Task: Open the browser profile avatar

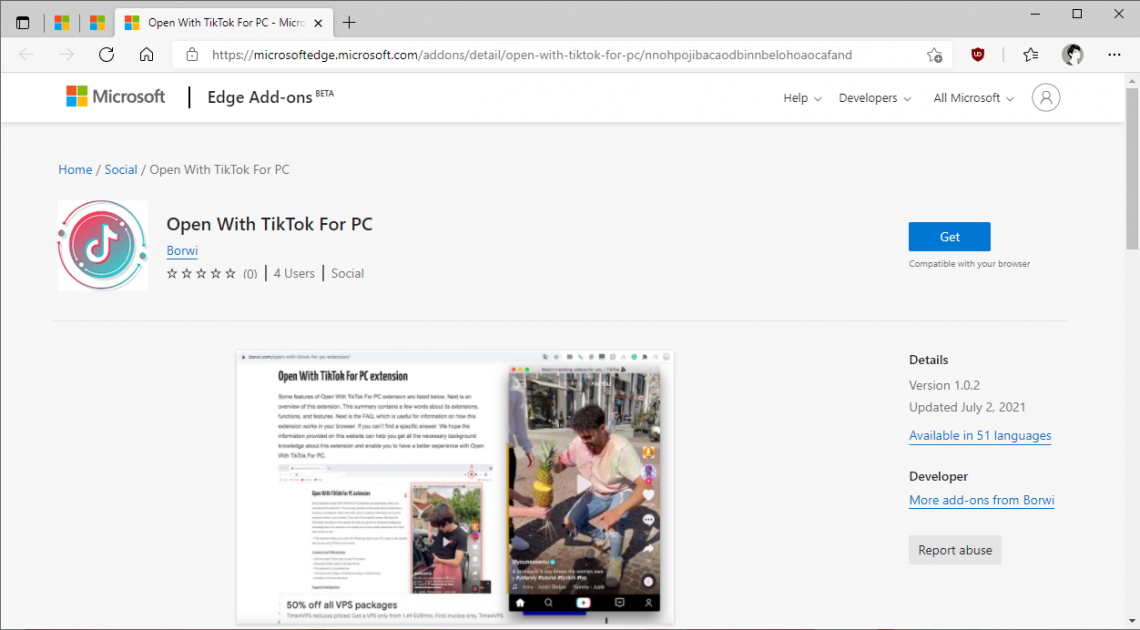Action: pos(1072,54)
